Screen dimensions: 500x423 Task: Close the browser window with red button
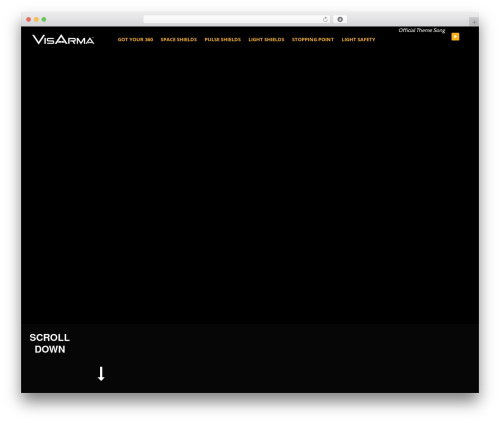point(29,19)
